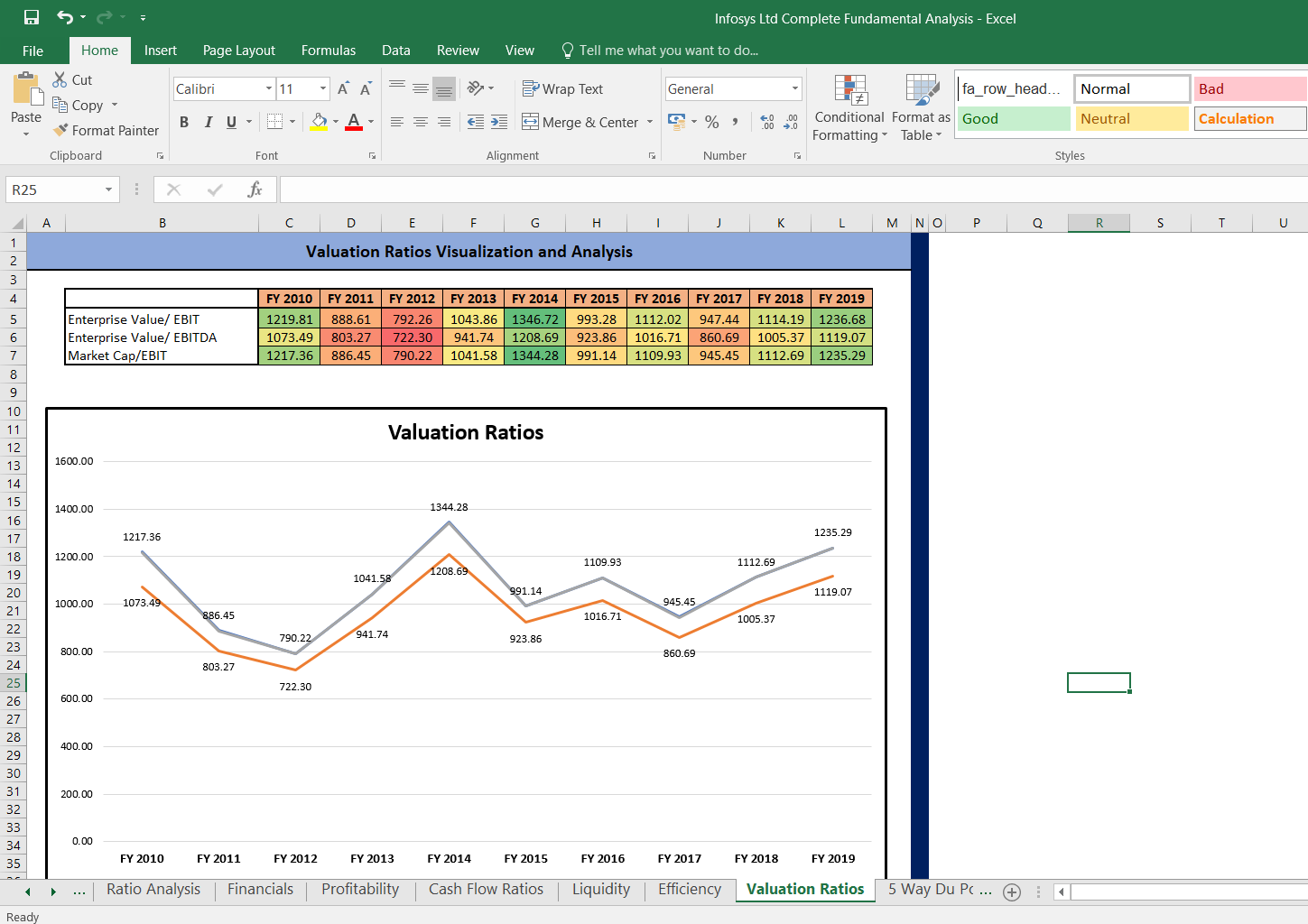This screenshot has height=924, width=1308.
Task: Apply Comma Style format
Action: click(736, 122)
